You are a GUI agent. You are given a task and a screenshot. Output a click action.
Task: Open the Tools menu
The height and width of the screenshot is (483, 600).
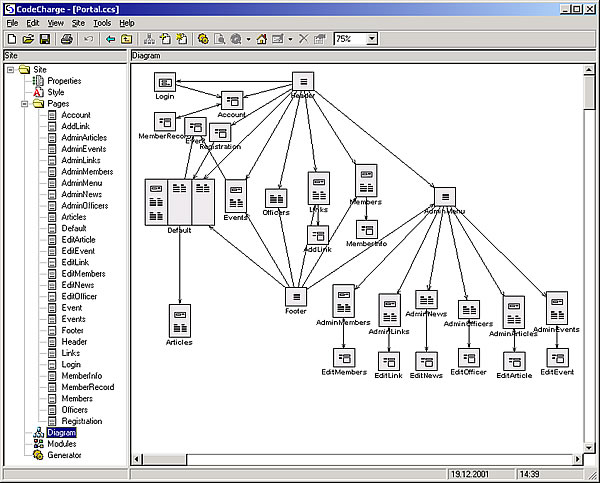click(102, 22)
